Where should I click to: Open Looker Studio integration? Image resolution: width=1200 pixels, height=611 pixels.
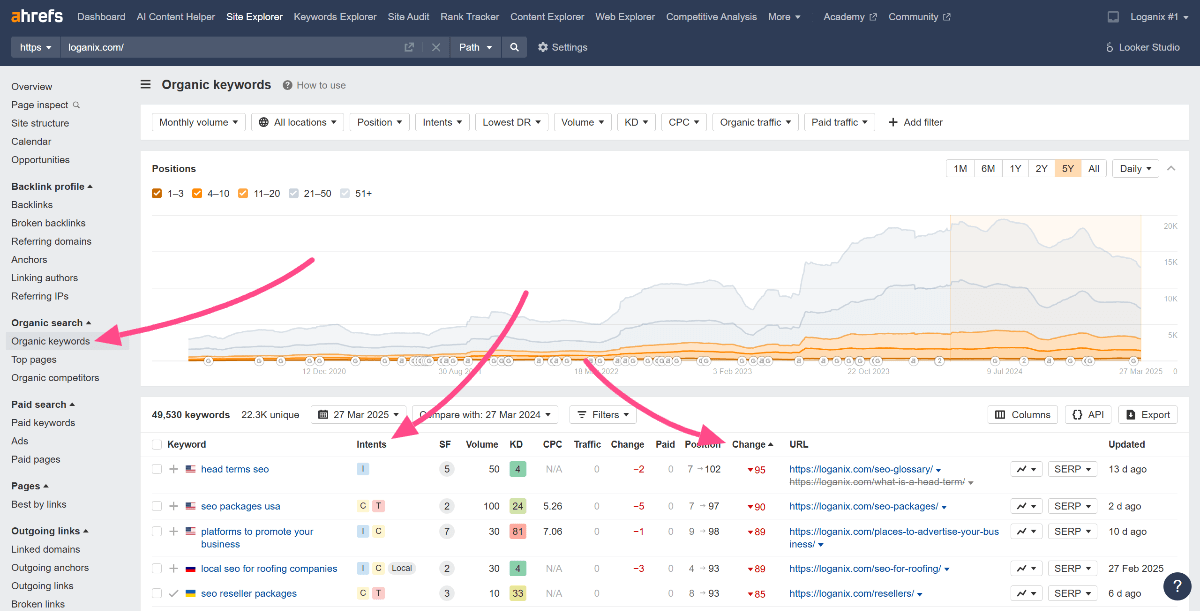(x=1142, y=47)
